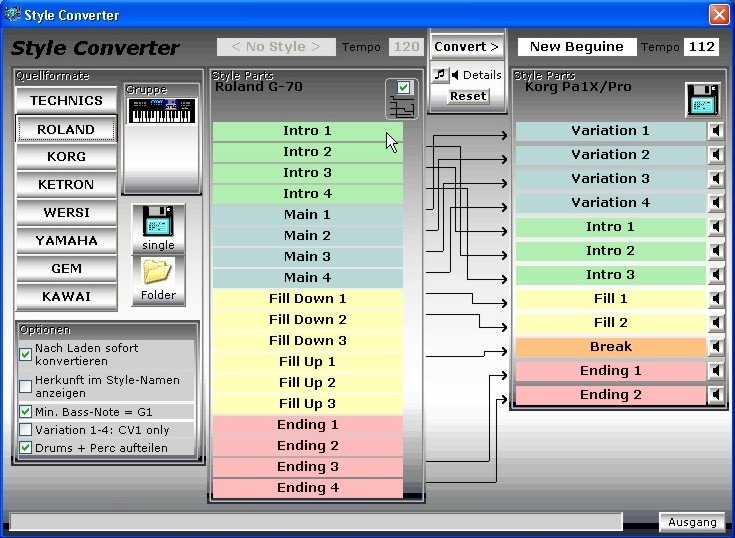The image size is (735, 538).
Task: Click the Ausgang exit button
Action: (692, 522)
